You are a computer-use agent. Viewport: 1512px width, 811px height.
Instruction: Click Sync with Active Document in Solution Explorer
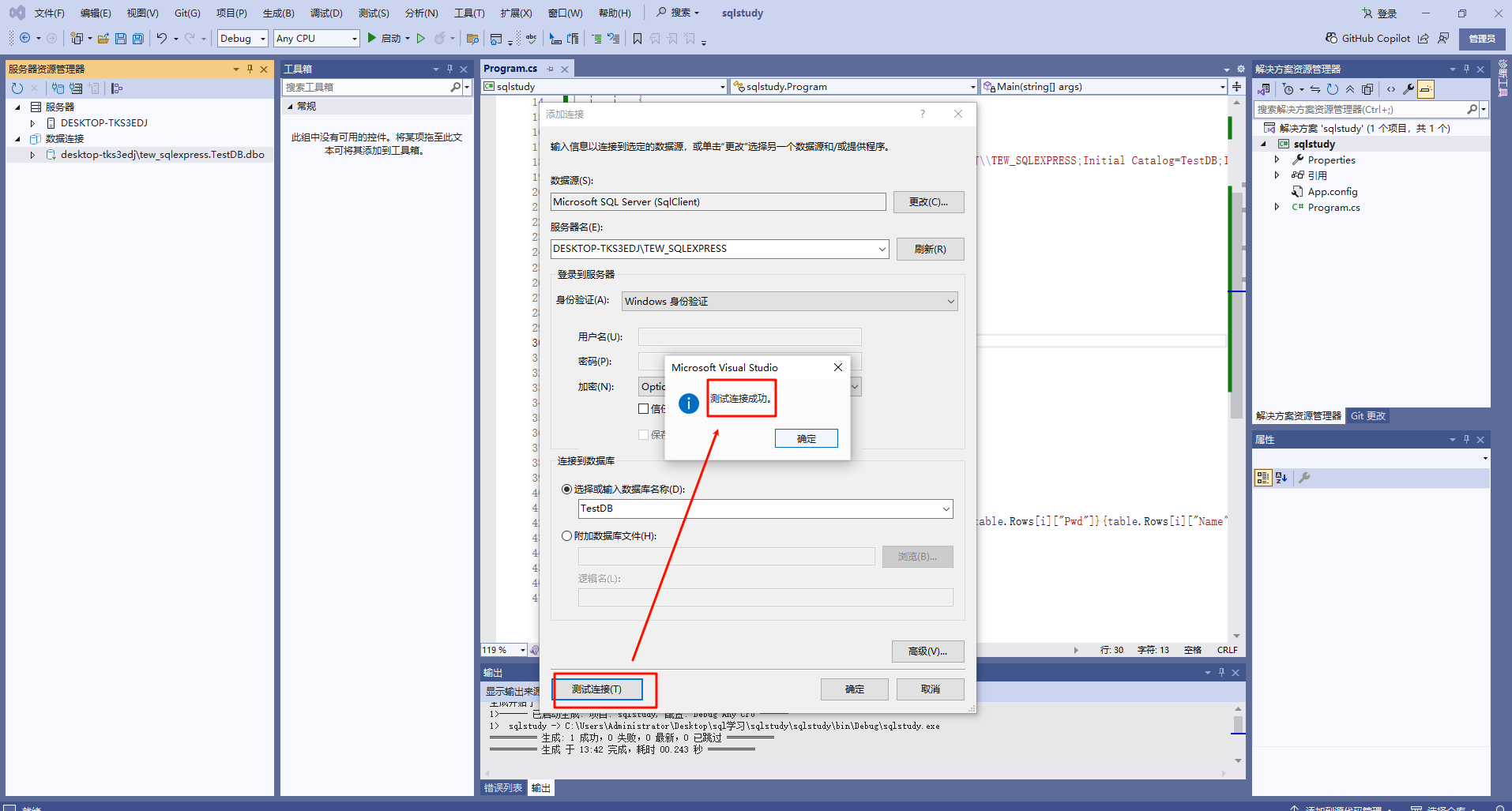pos(1315,89)
